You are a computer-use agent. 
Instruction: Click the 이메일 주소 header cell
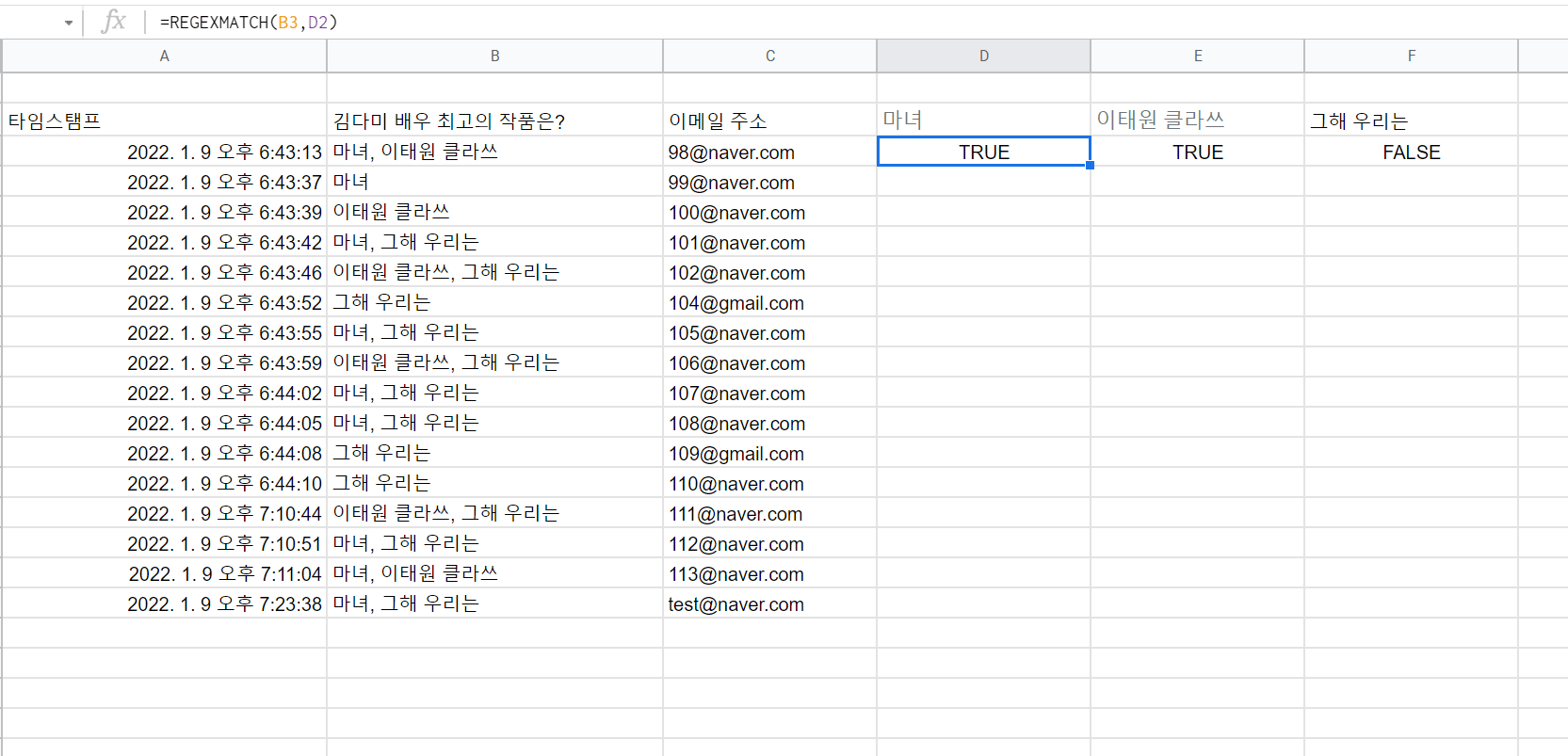click(769, 121)
